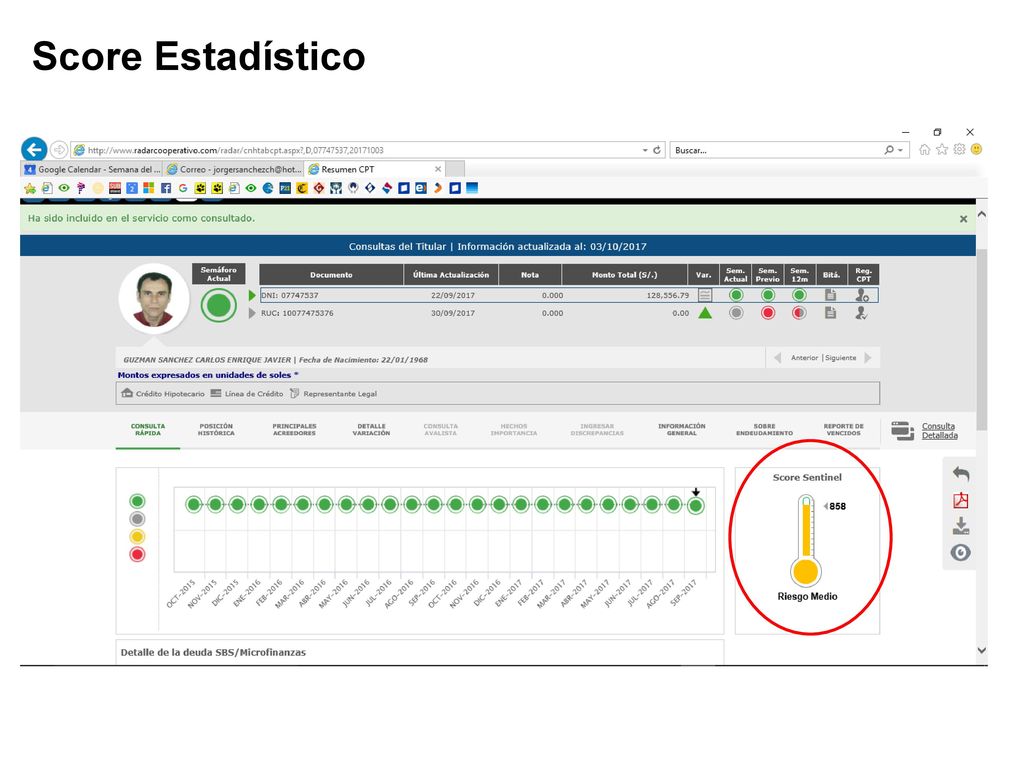Screen dimensions: 1024x768
Task: Click the Anterior link
Action: [x=804, y=358]
